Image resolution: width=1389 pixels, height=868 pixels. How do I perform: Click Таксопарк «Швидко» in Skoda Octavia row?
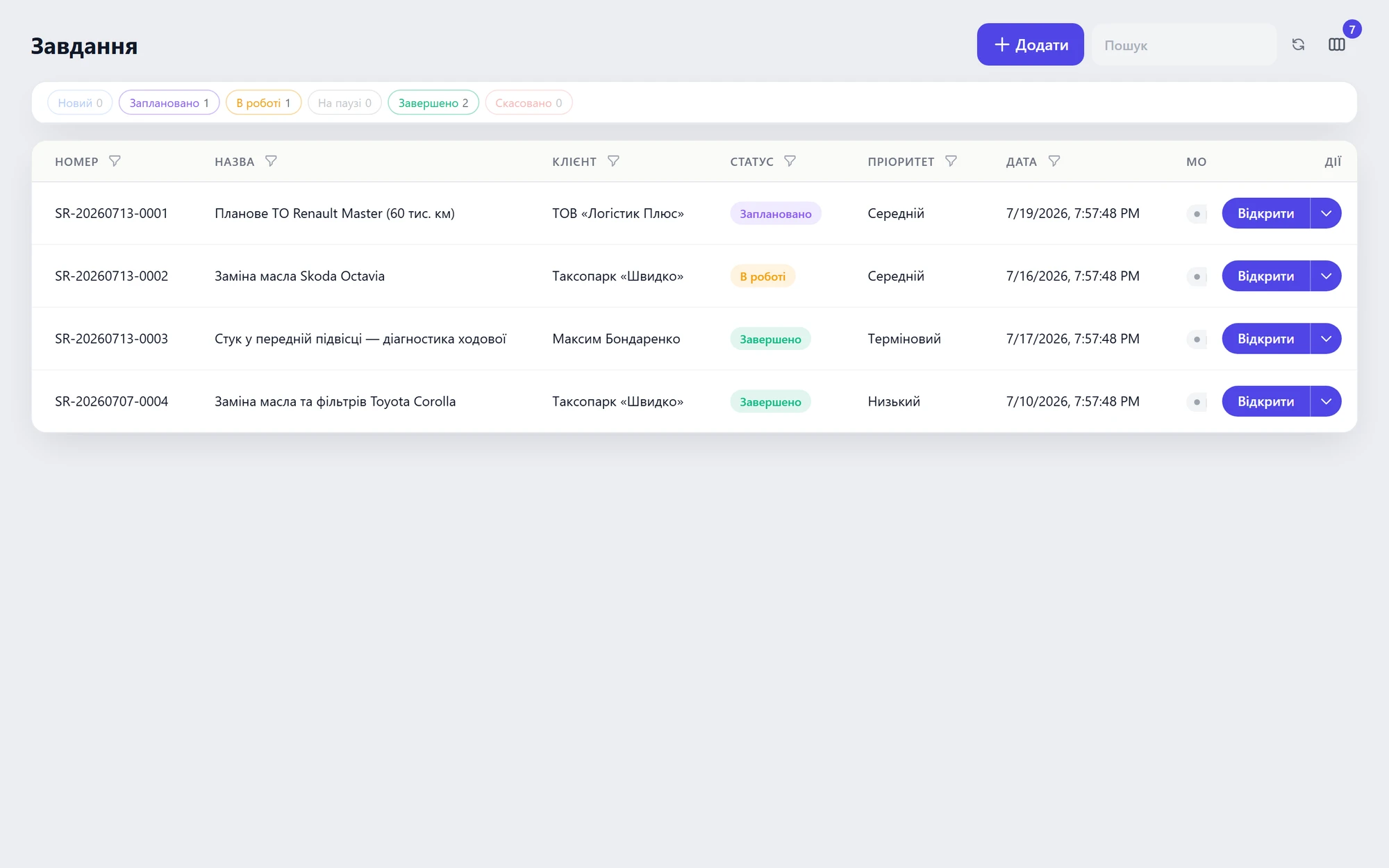coord(617,276)
